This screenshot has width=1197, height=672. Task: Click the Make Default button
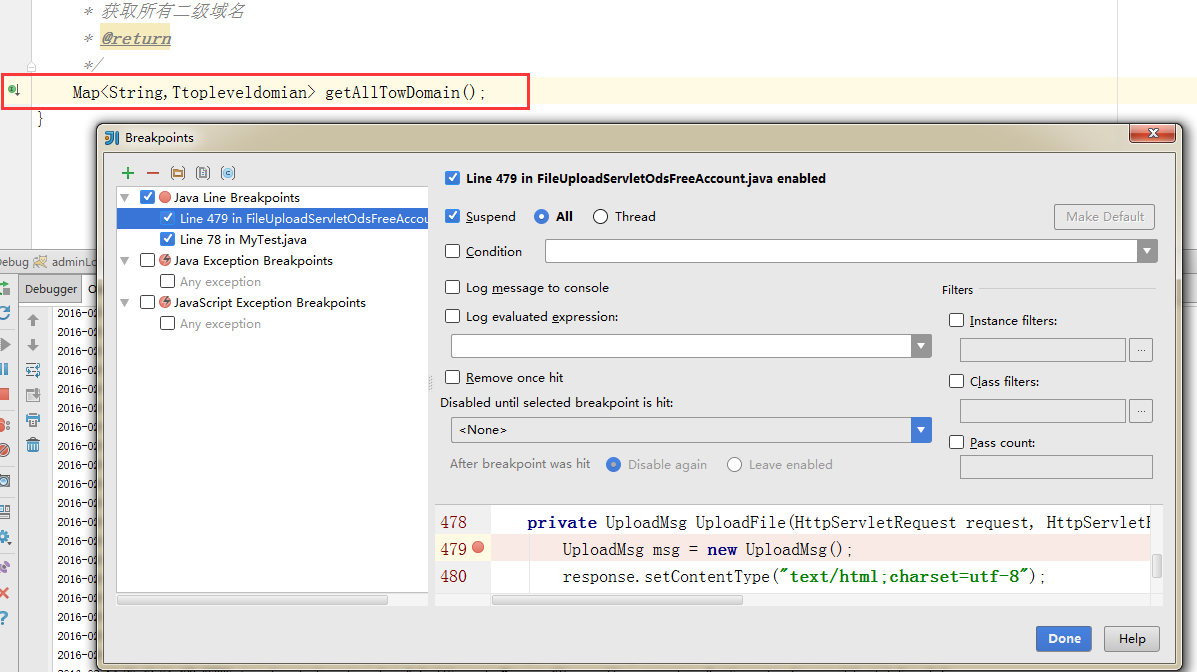(1105, 217)
